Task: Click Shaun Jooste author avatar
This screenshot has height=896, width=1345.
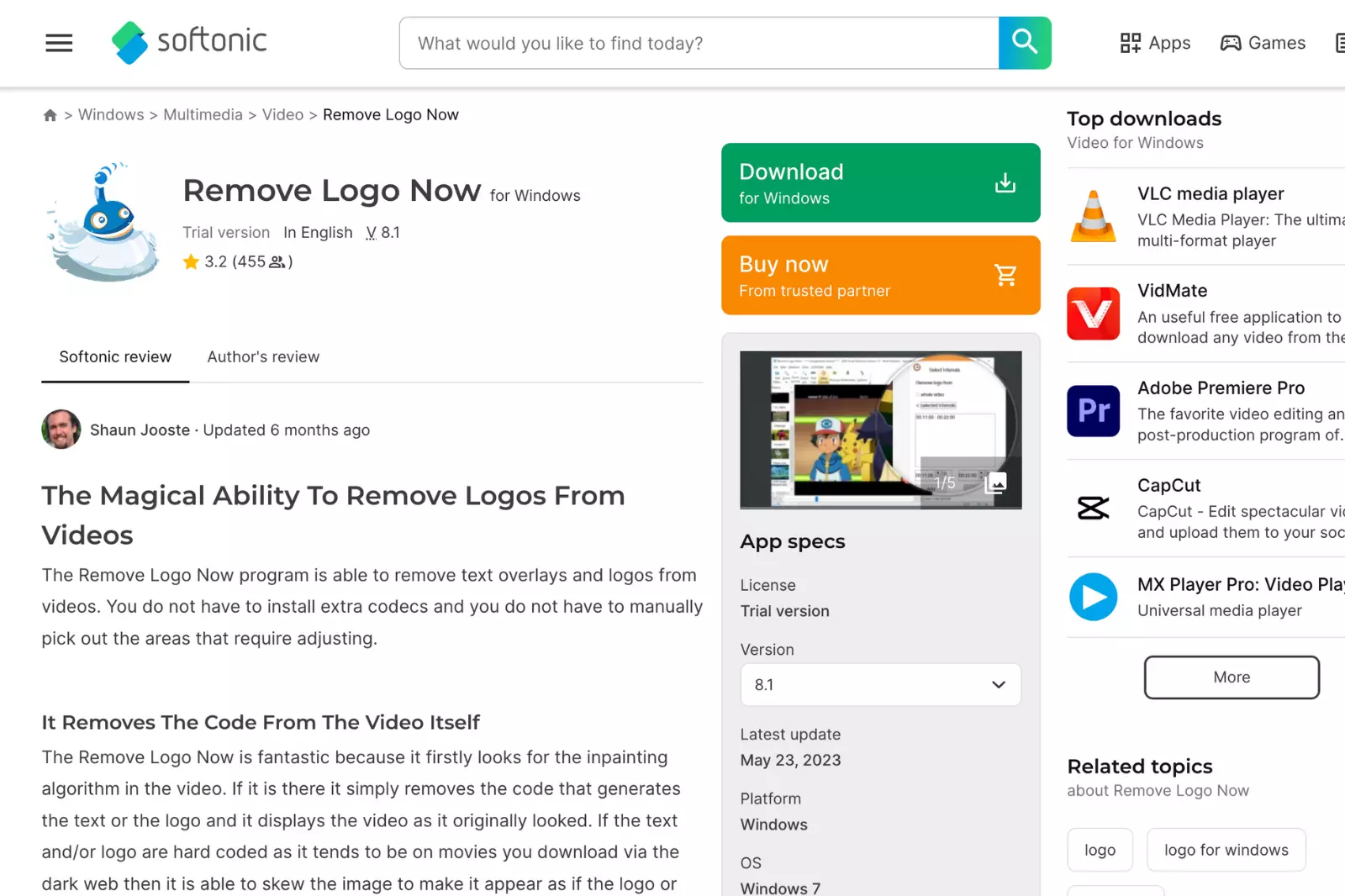Action: point(61,430)
